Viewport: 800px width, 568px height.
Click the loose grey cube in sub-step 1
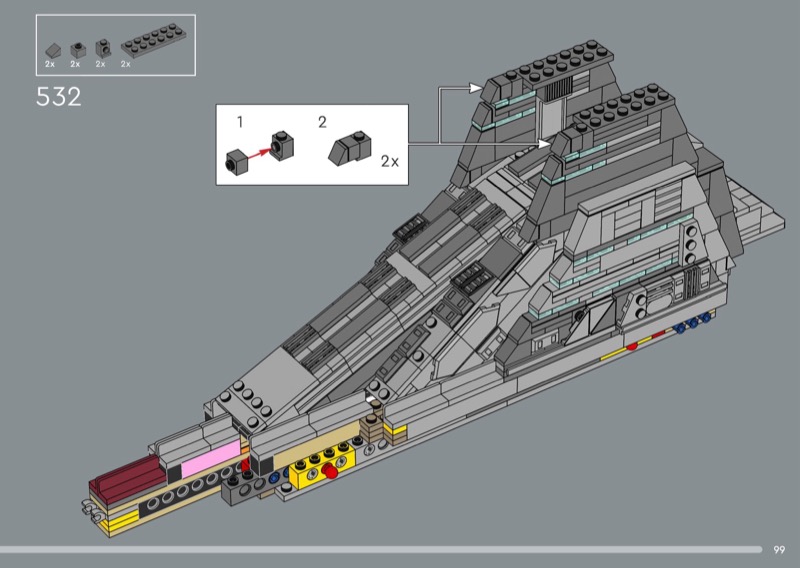(238, 157)
